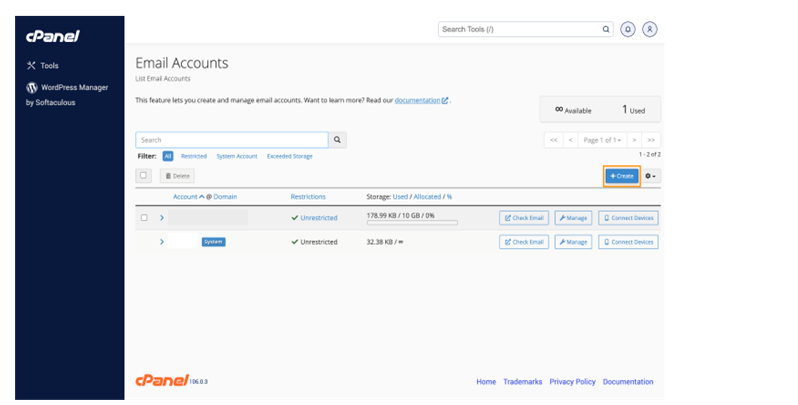Click Connect Devices for the System account

point(628,242)
